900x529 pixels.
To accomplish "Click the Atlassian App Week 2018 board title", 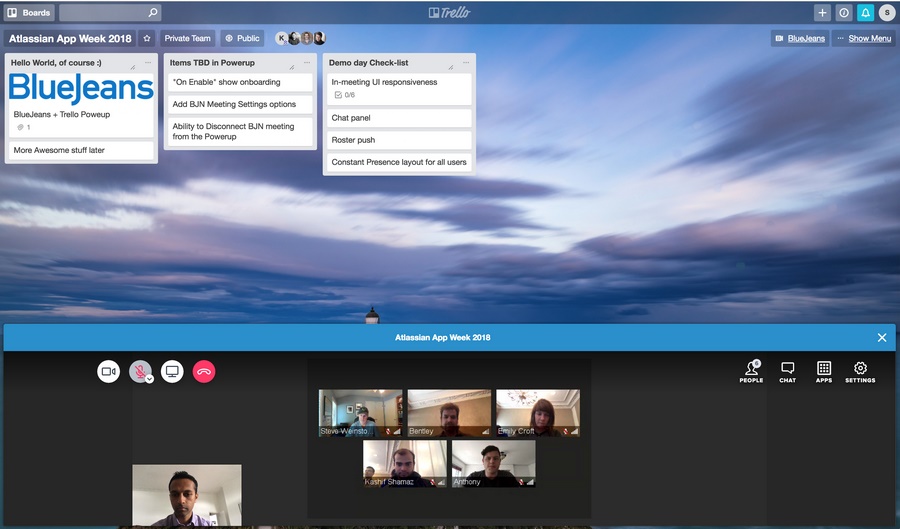I will coord(70,38).
